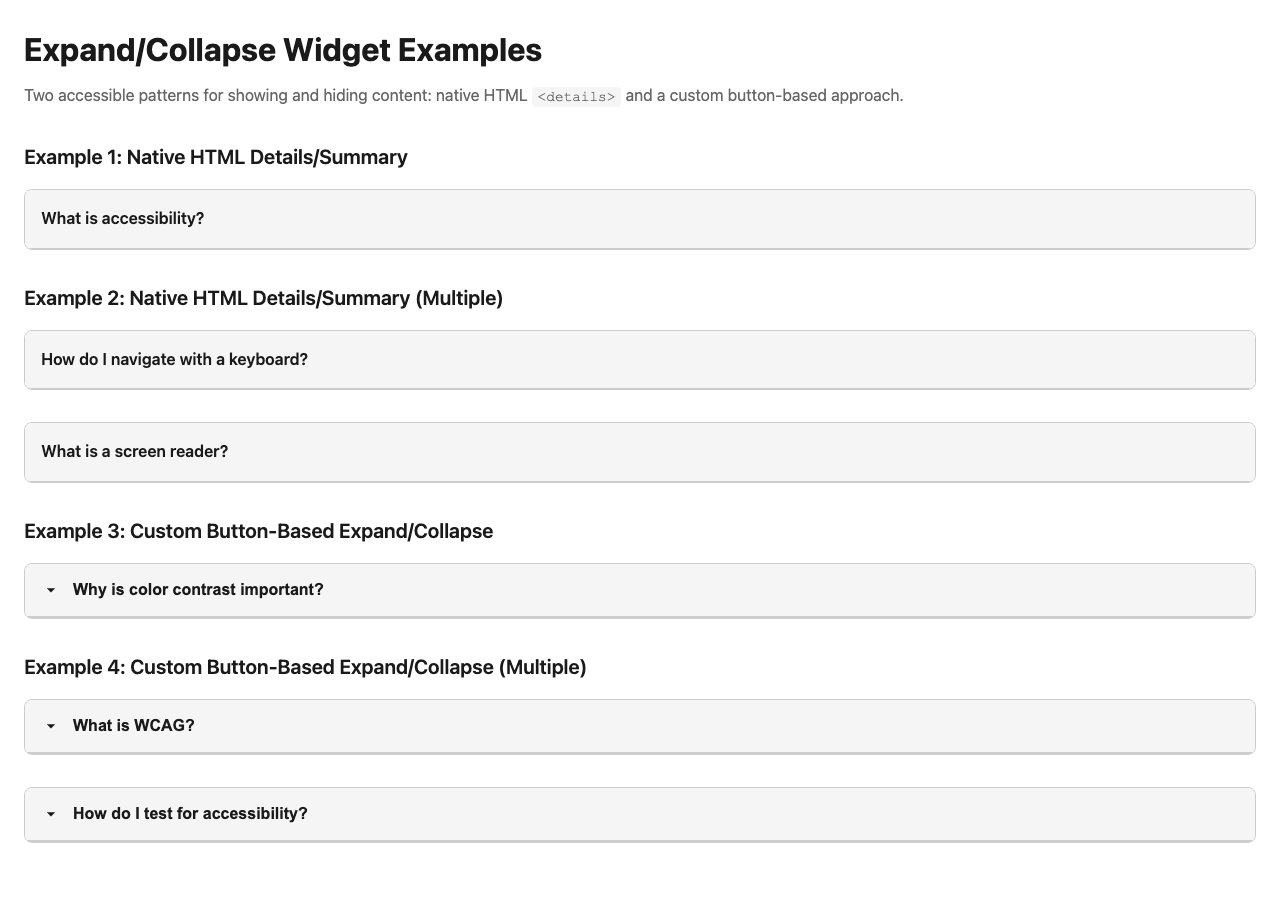1280x899 pixels.
Task: Click the 'Example 3: Custom Button-Based Expand/Collapse' heading
Action: [259, 531]
